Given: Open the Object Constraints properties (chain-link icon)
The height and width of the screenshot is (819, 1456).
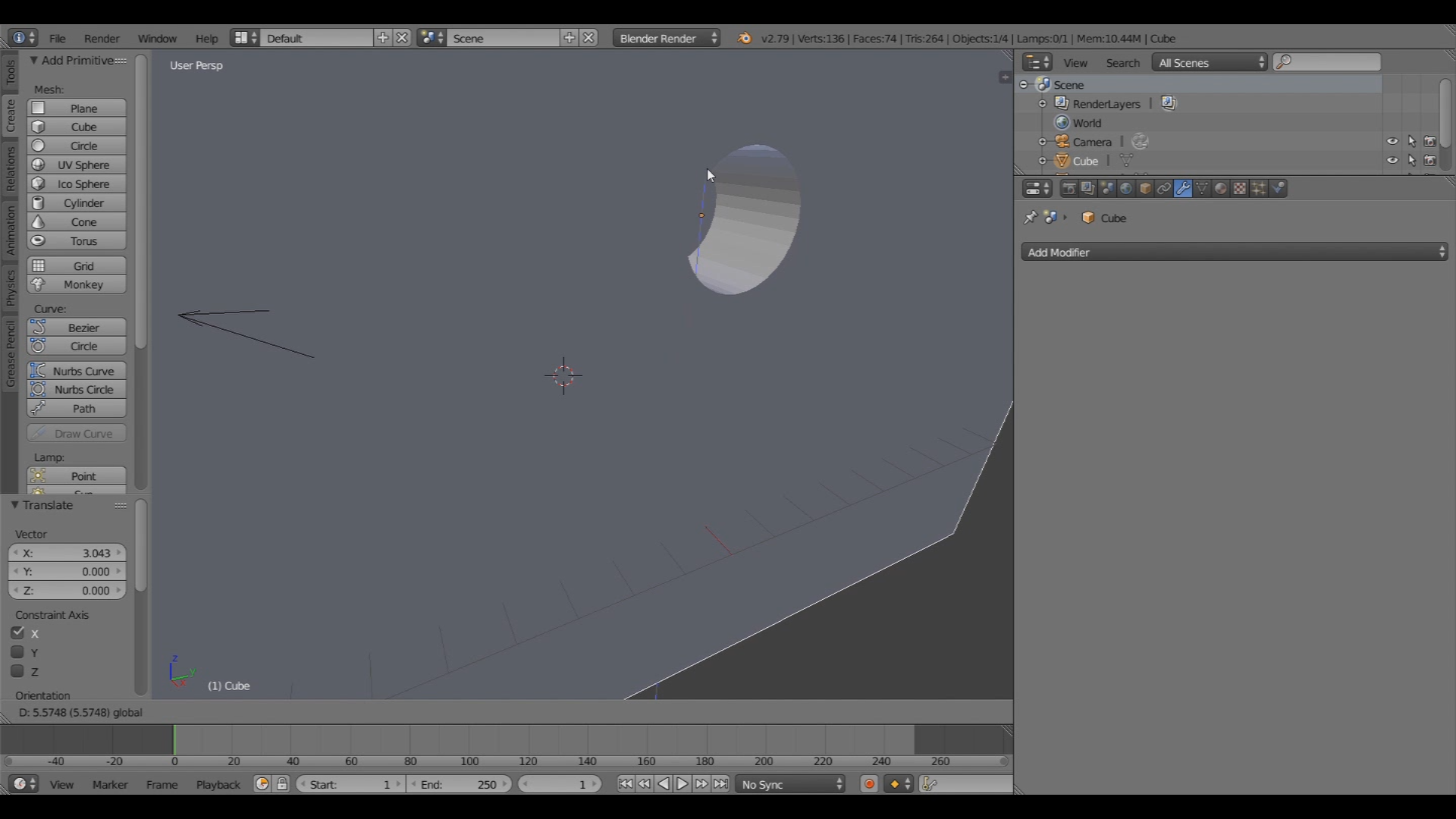Looking at the screenshot, I should click(x=1164, y=189).
